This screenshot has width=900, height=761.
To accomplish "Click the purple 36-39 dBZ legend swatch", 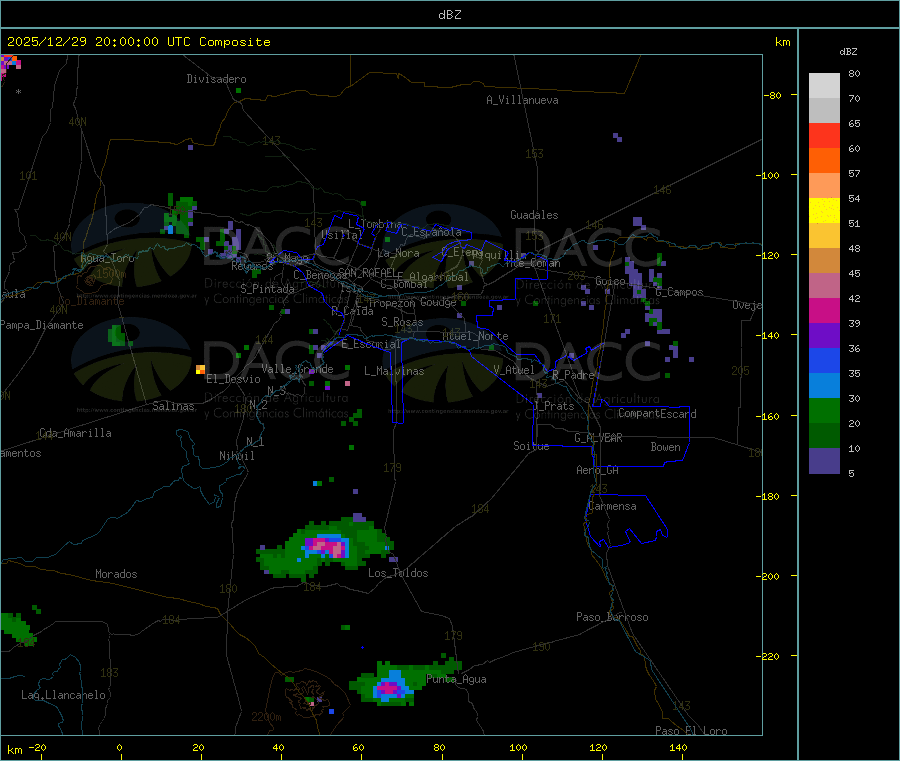I will (824, 336).
